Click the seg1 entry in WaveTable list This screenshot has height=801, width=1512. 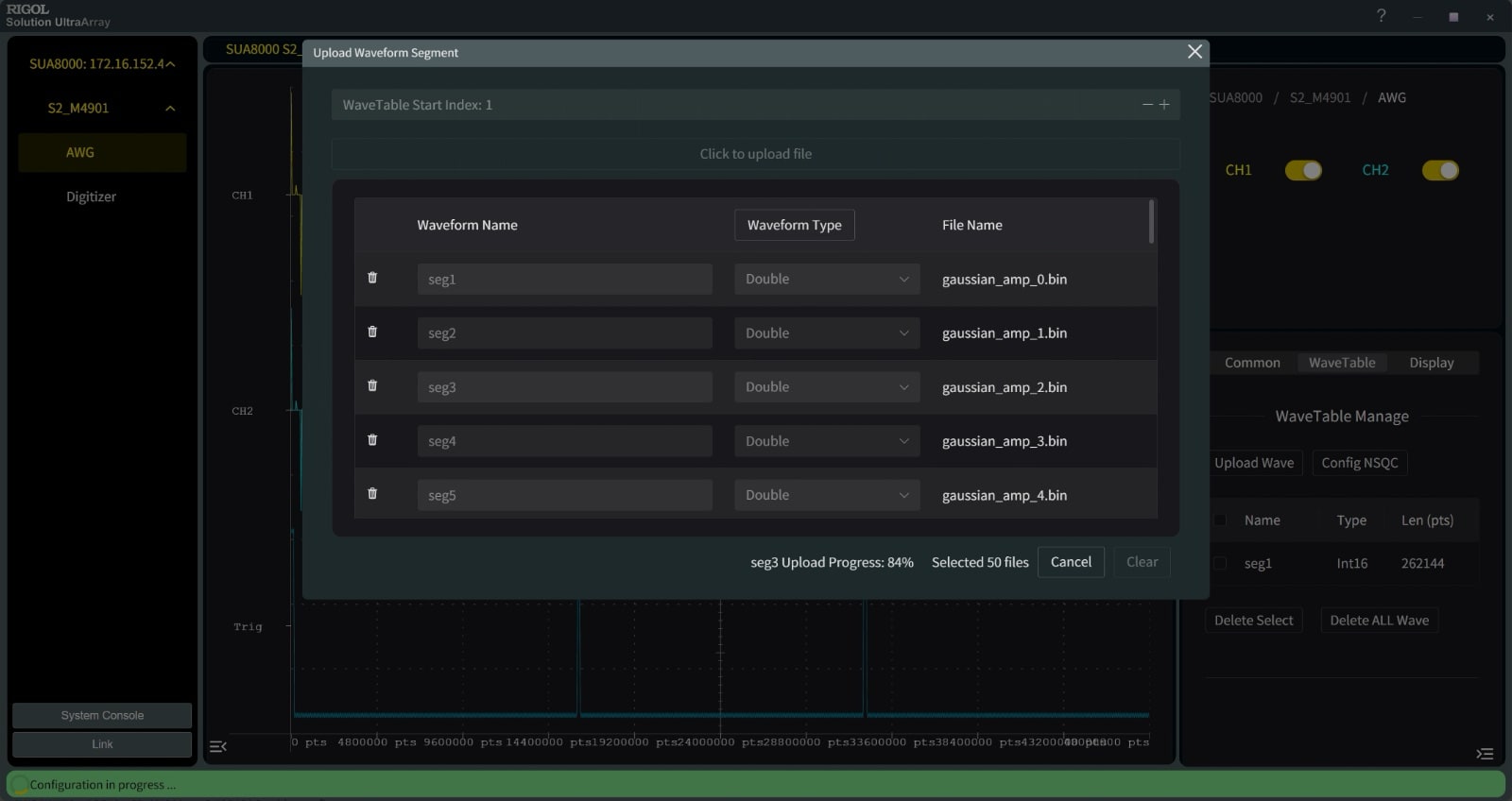(1258, 563)
